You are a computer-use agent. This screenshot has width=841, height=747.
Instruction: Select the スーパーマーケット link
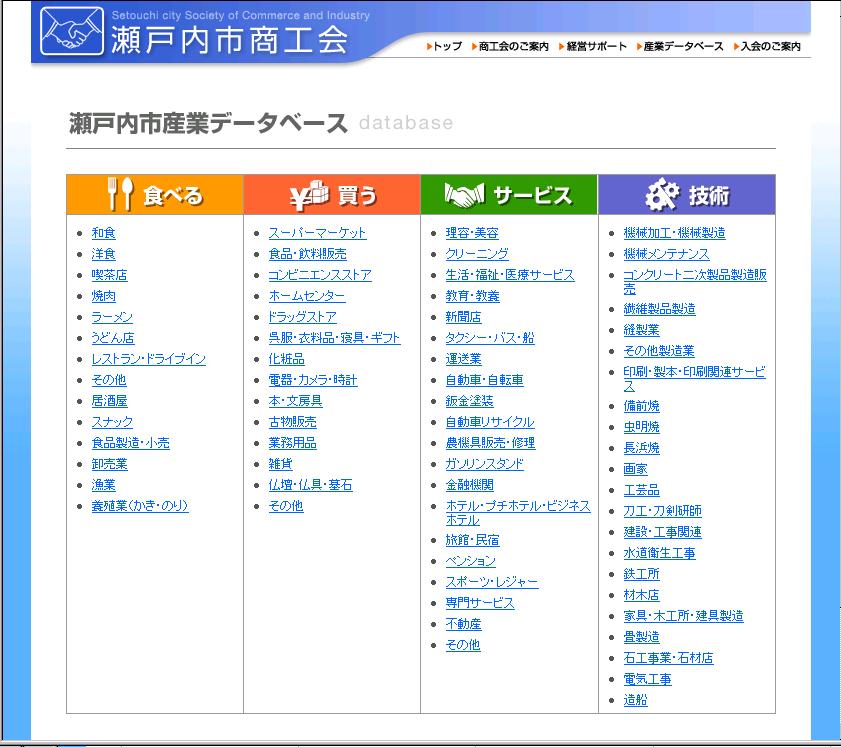317,233
